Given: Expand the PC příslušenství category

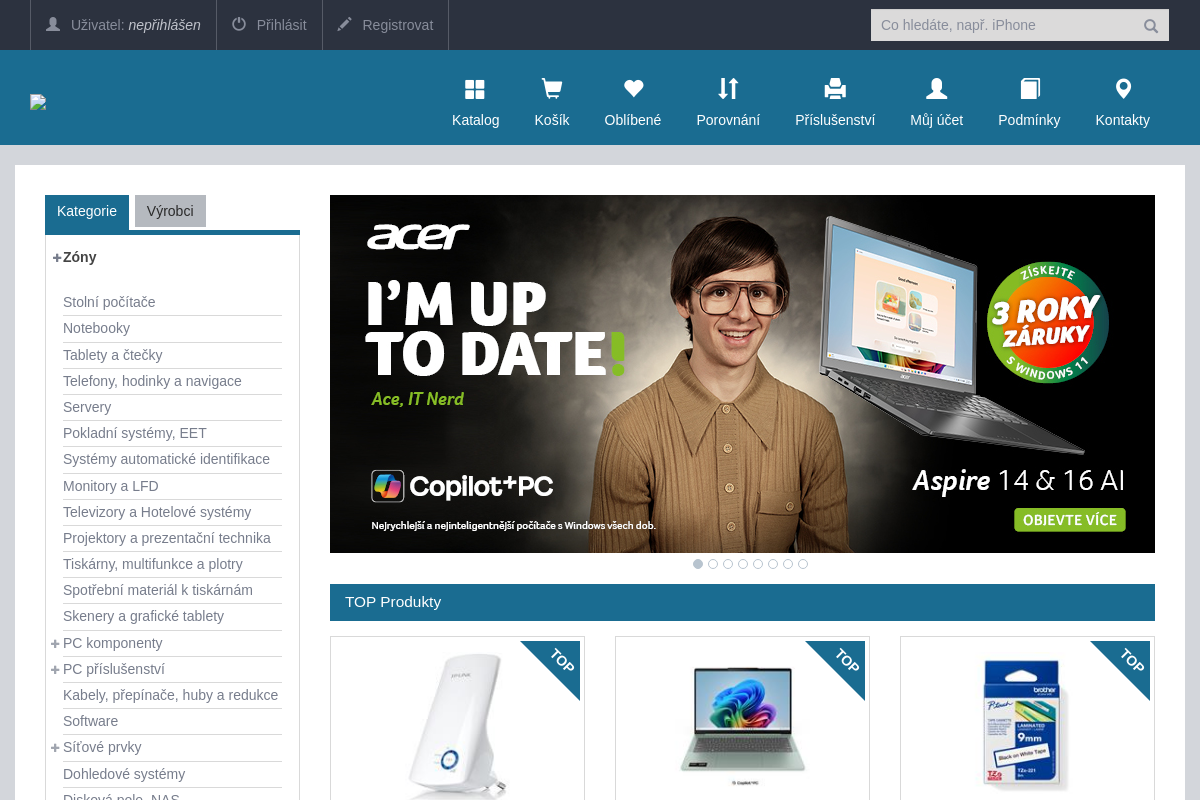Looking at the screenshot, I should point(55,669).
